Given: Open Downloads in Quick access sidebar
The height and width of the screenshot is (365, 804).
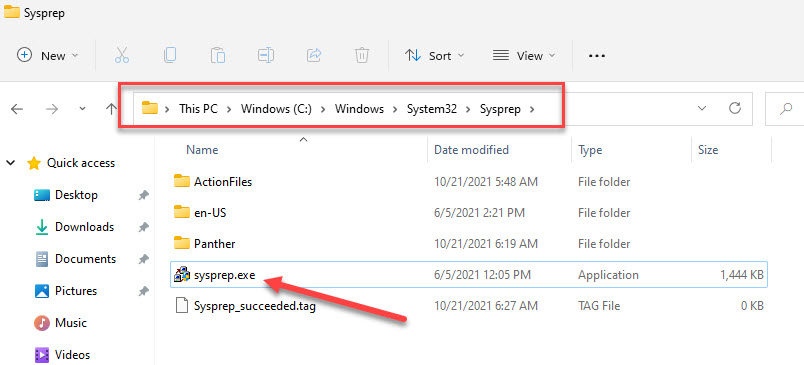Looking at the screenshot, I should coord(84,227).
